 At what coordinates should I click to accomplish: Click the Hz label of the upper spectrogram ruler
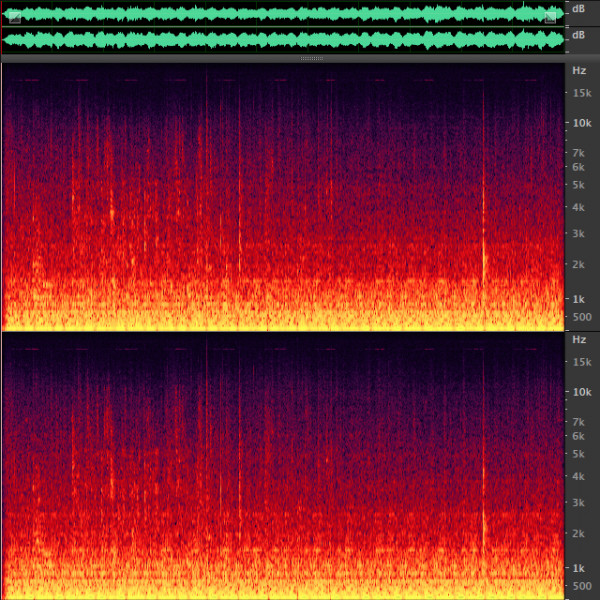pos(578,71)
